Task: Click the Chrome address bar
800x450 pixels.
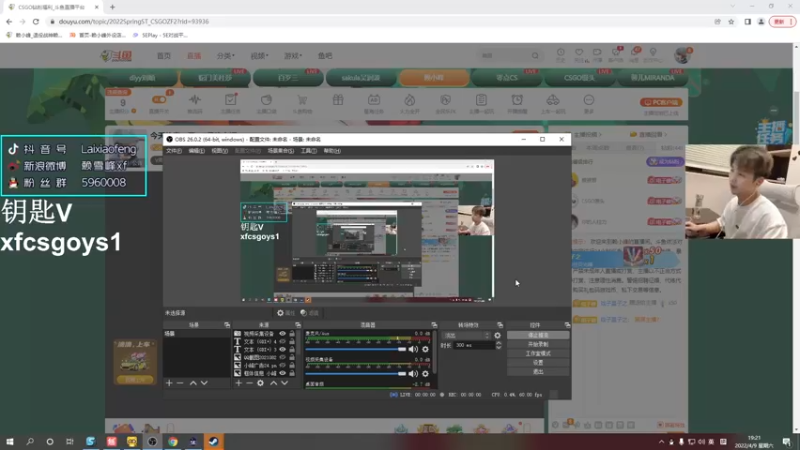Action: 378,21
